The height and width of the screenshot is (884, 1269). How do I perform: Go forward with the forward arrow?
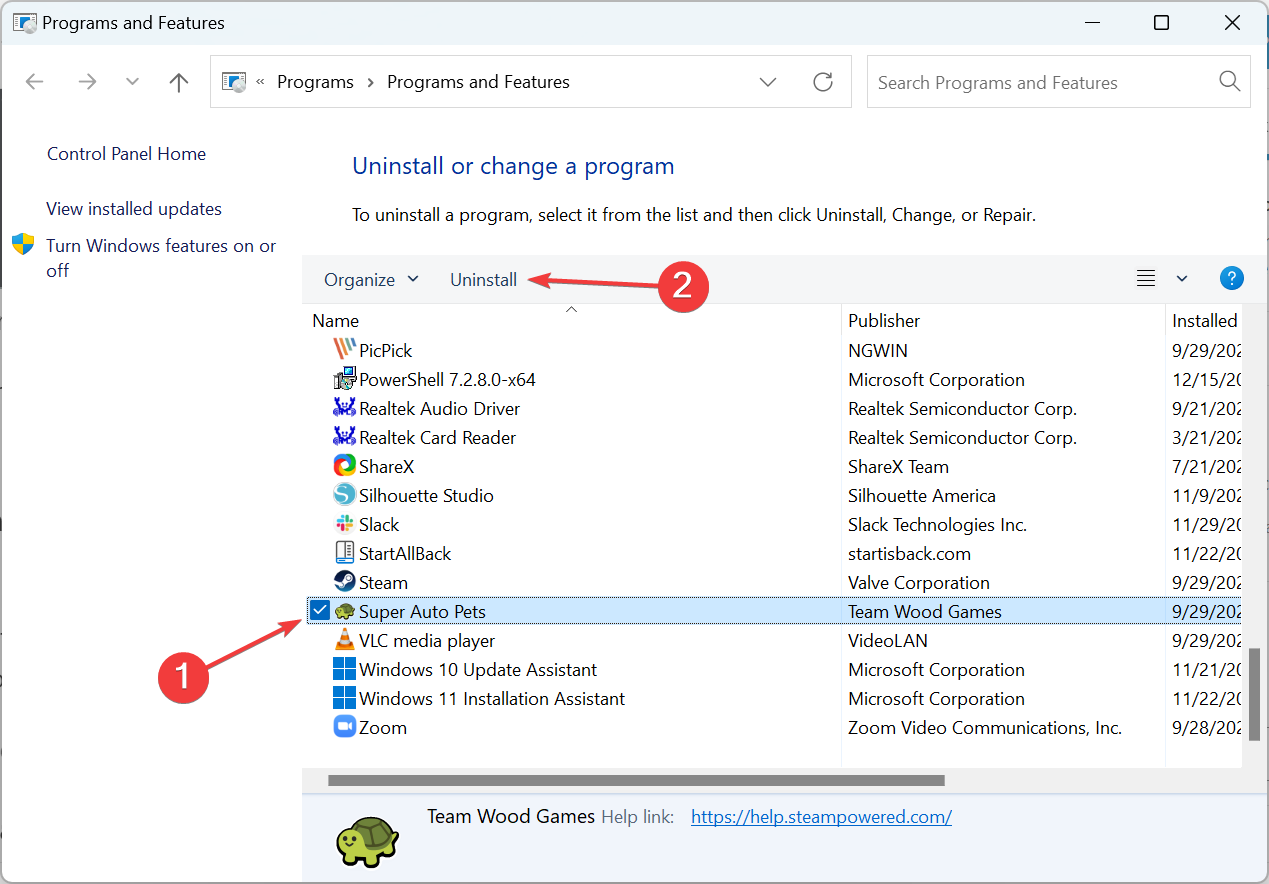[87, 82]
